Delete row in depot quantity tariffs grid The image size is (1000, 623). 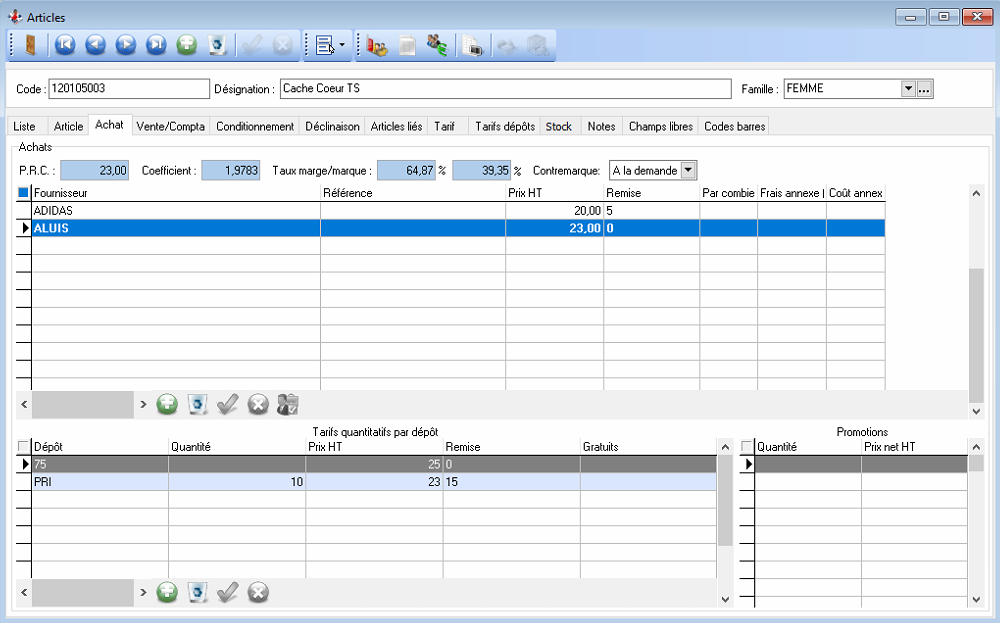tap(198, 592)
